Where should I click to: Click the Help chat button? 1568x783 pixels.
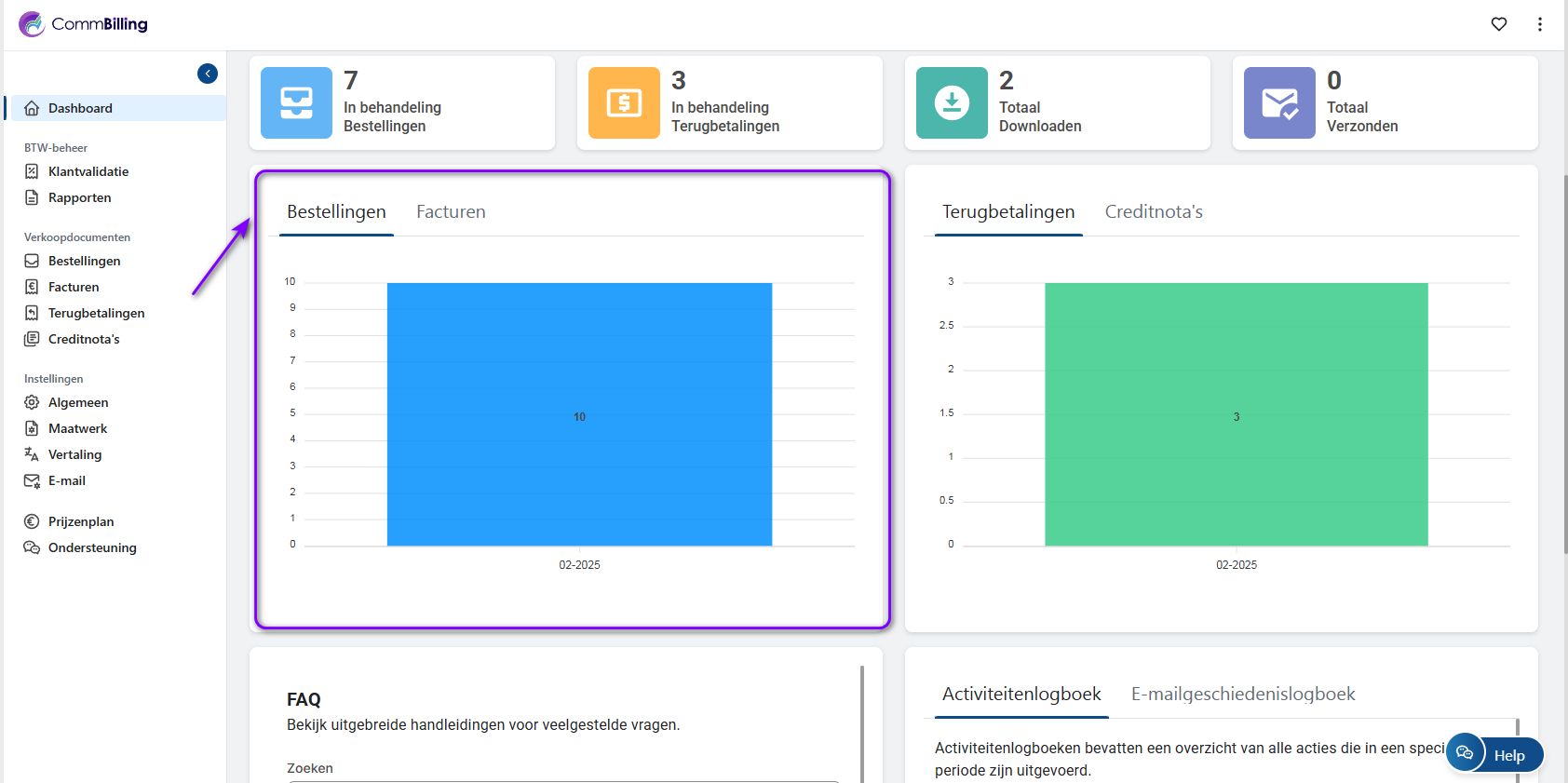(1495, 754)
